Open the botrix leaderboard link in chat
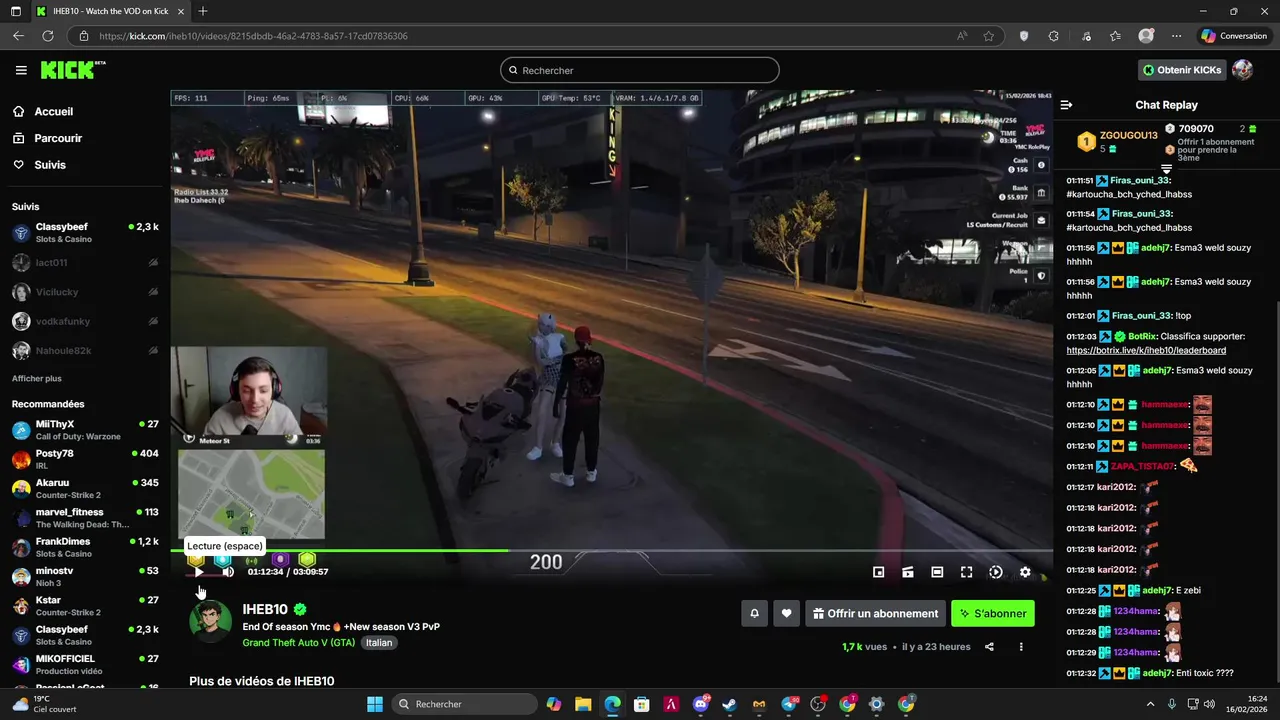Image resolution: width=1280 pixels, height=720 pixels. tap(1146, 351)
